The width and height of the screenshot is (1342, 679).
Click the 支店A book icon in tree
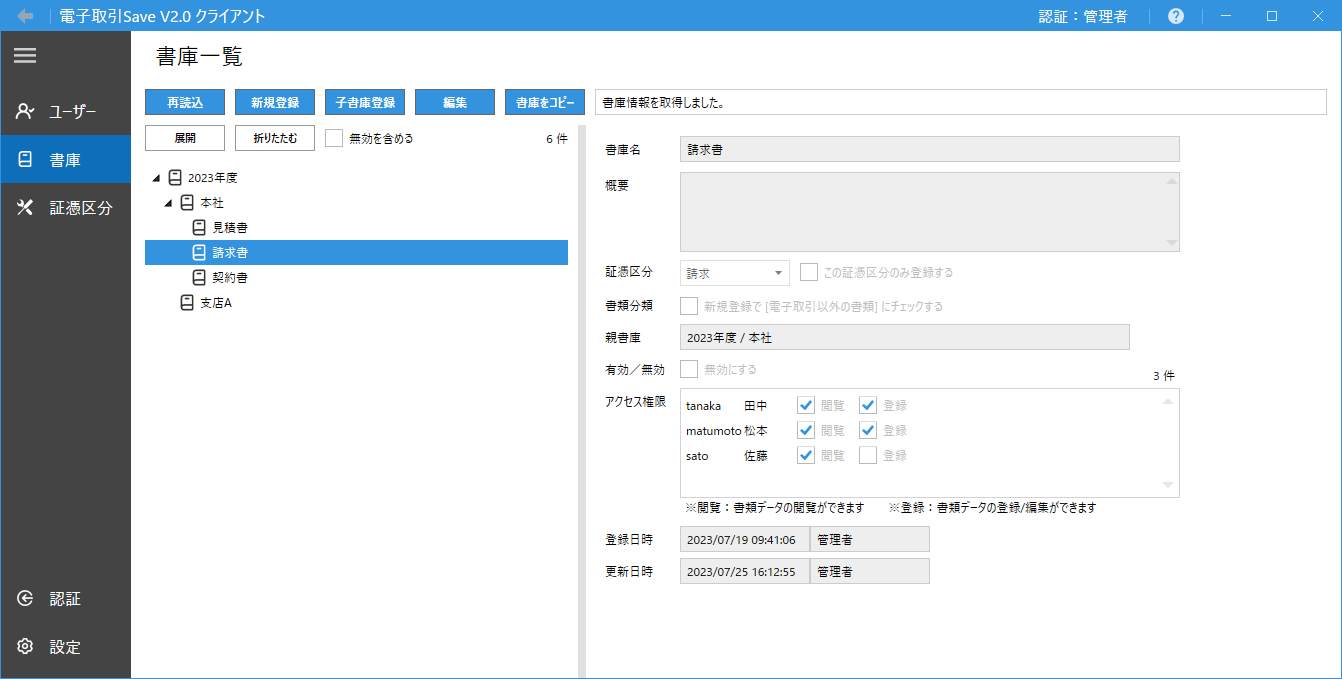pyautogui.click(x=187, y=302)
